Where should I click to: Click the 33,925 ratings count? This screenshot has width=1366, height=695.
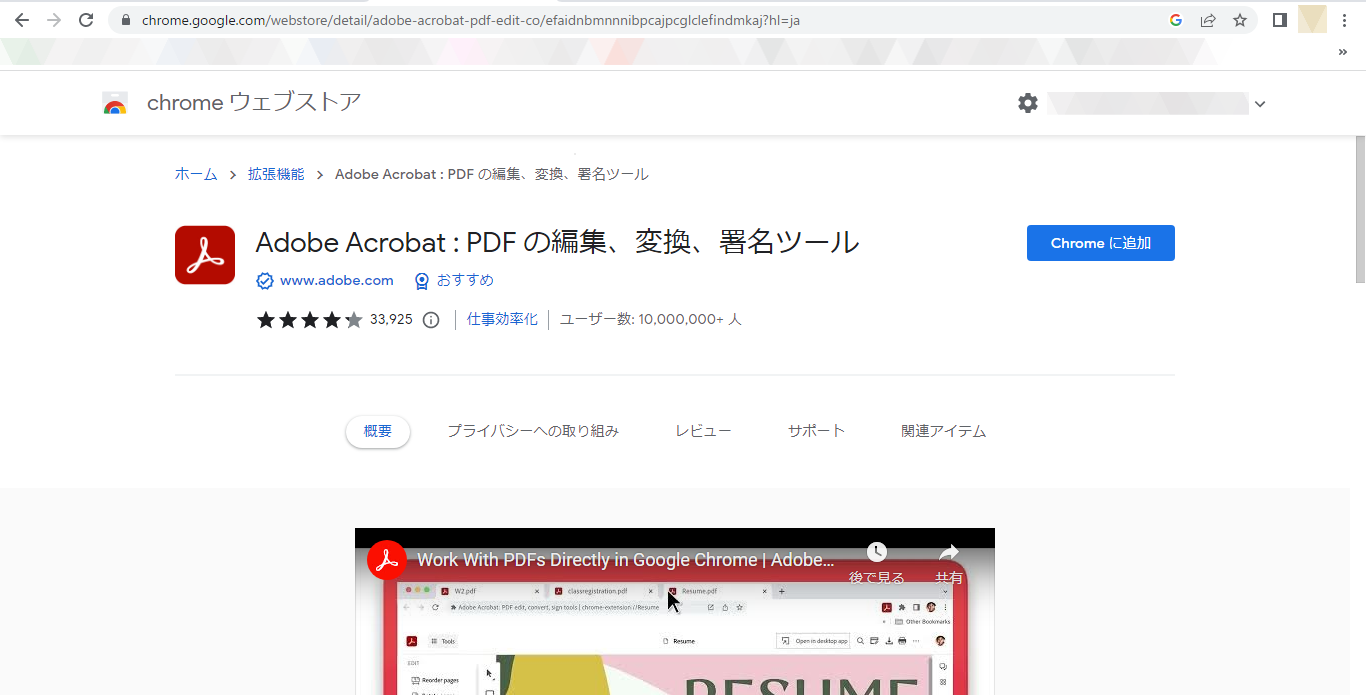pyautogui.click(x=391, y=320)
